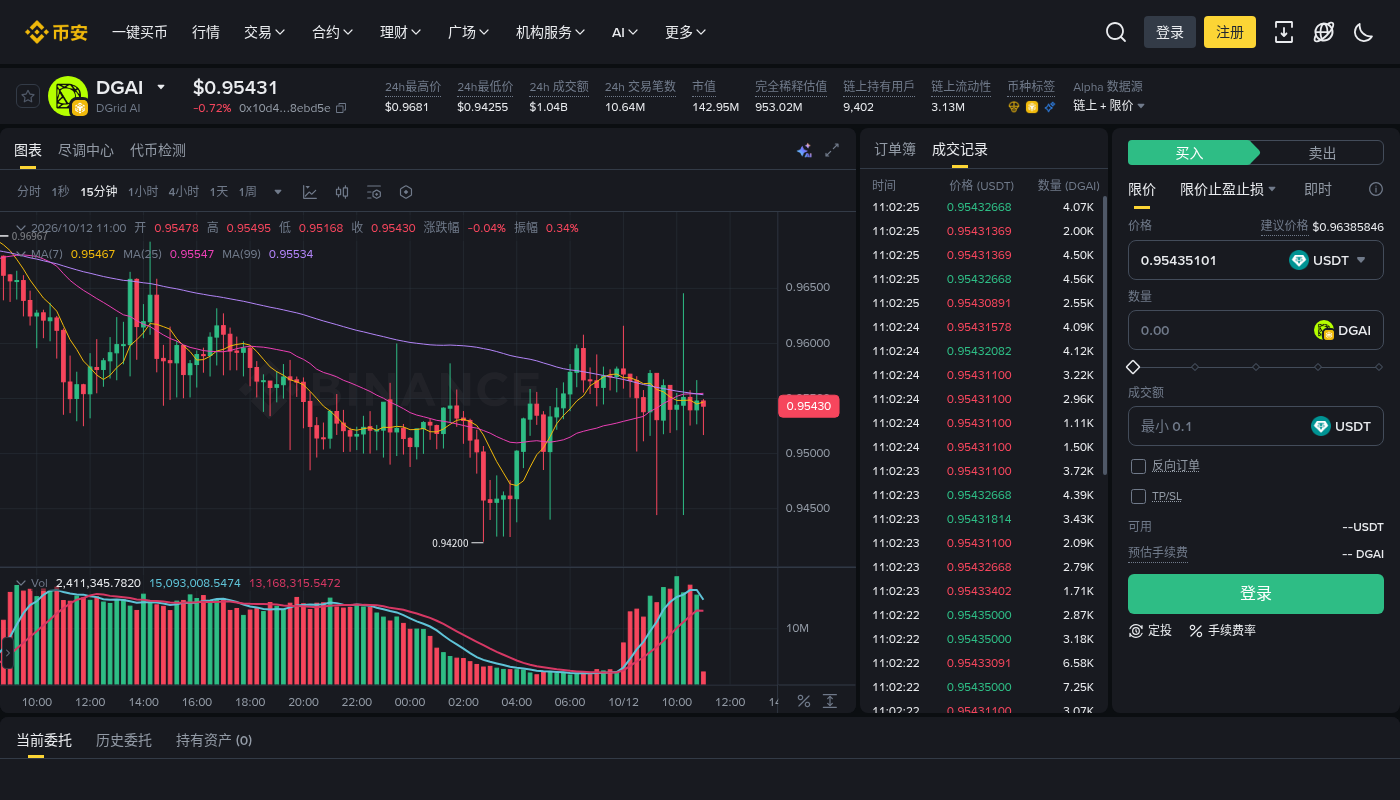Expand more timeframe intervals dropdown

[278, 192]
